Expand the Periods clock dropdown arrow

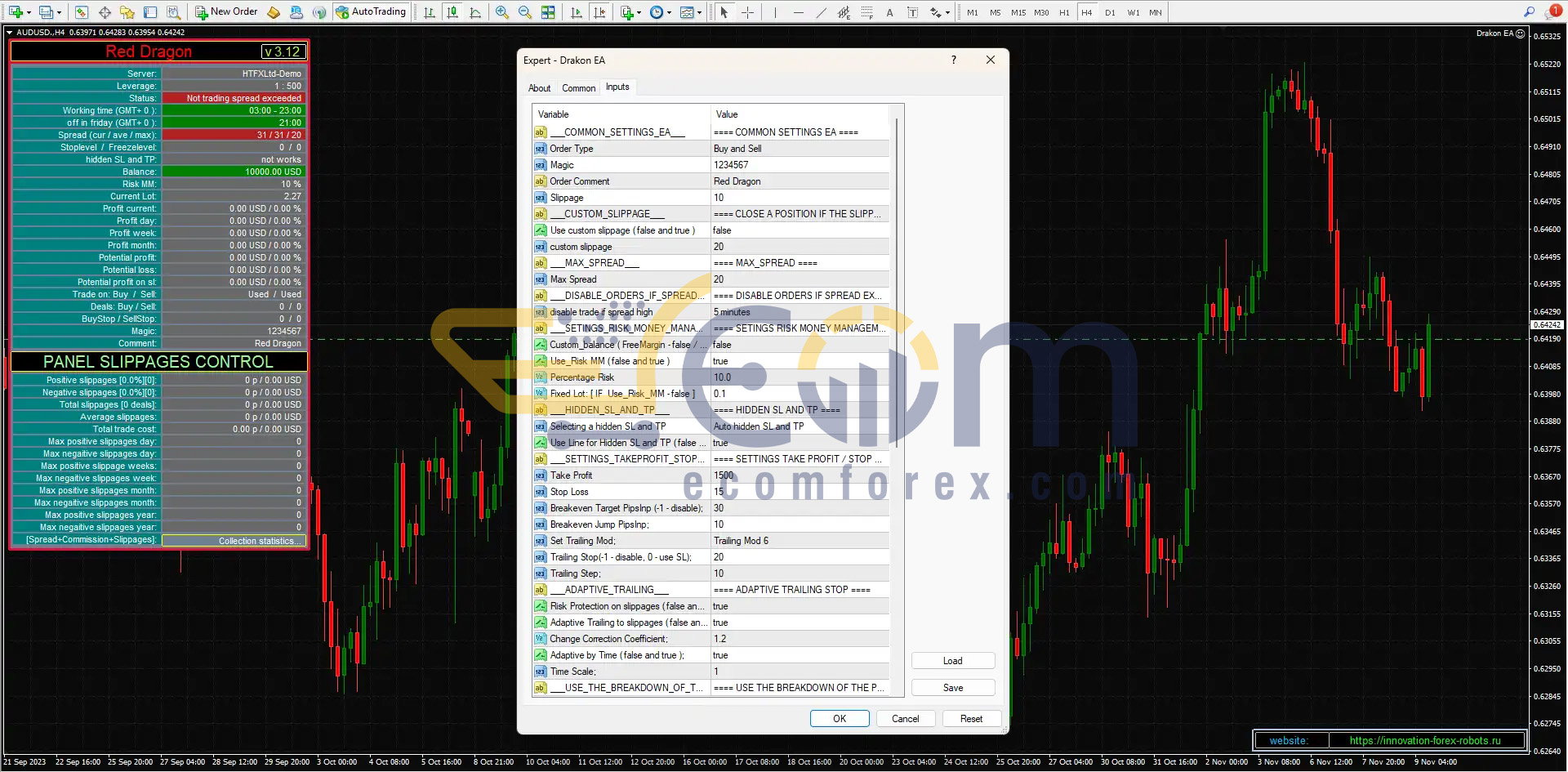pos(669,12)
